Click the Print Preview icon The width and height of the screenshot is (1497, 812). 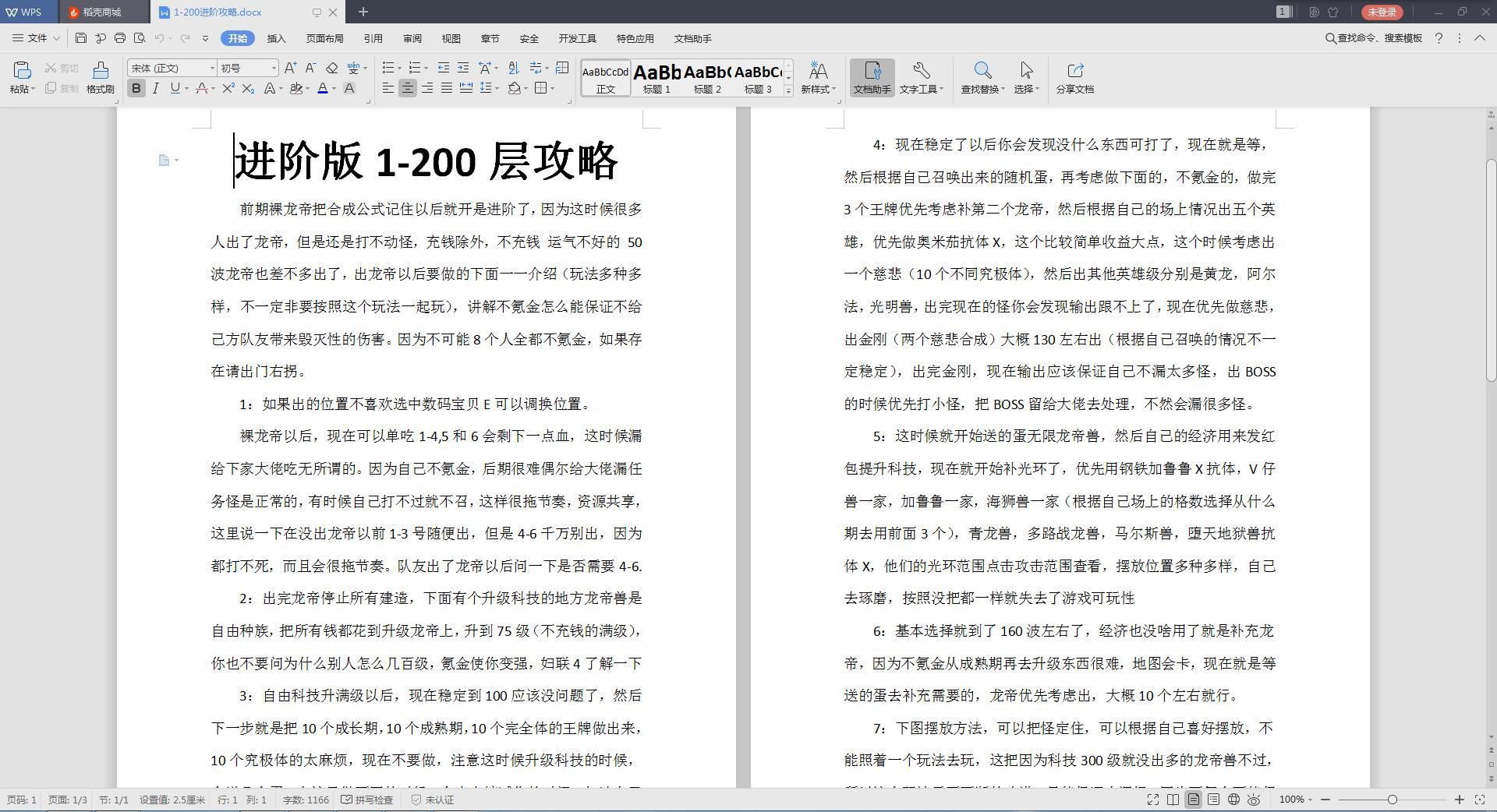click(140, 38)
